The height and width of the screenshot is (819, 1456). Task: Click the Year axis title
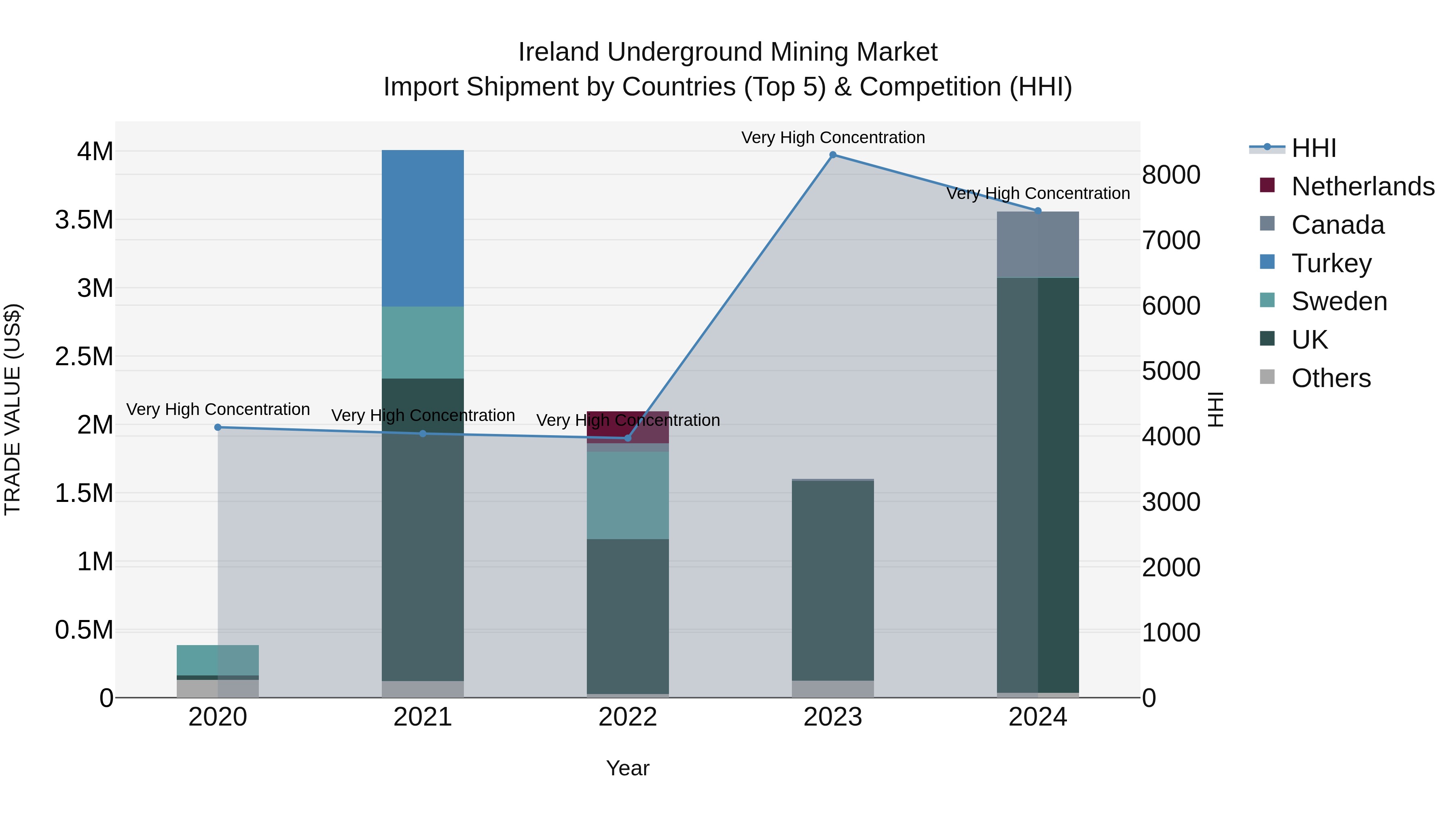coord(627,769)
